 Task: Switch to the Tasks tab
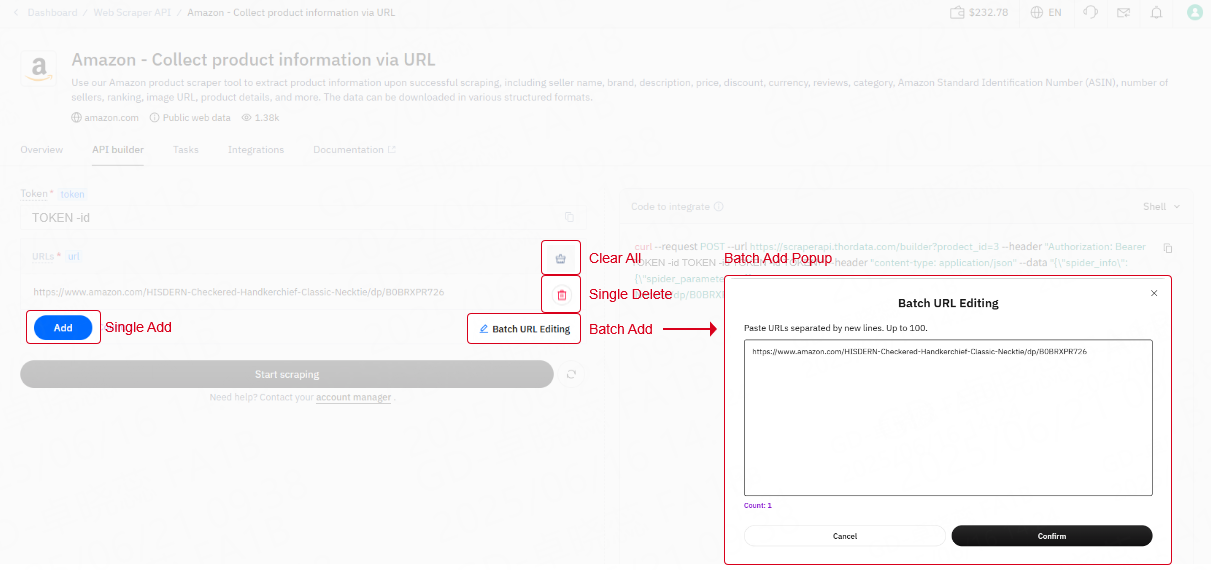click(186, 150)
